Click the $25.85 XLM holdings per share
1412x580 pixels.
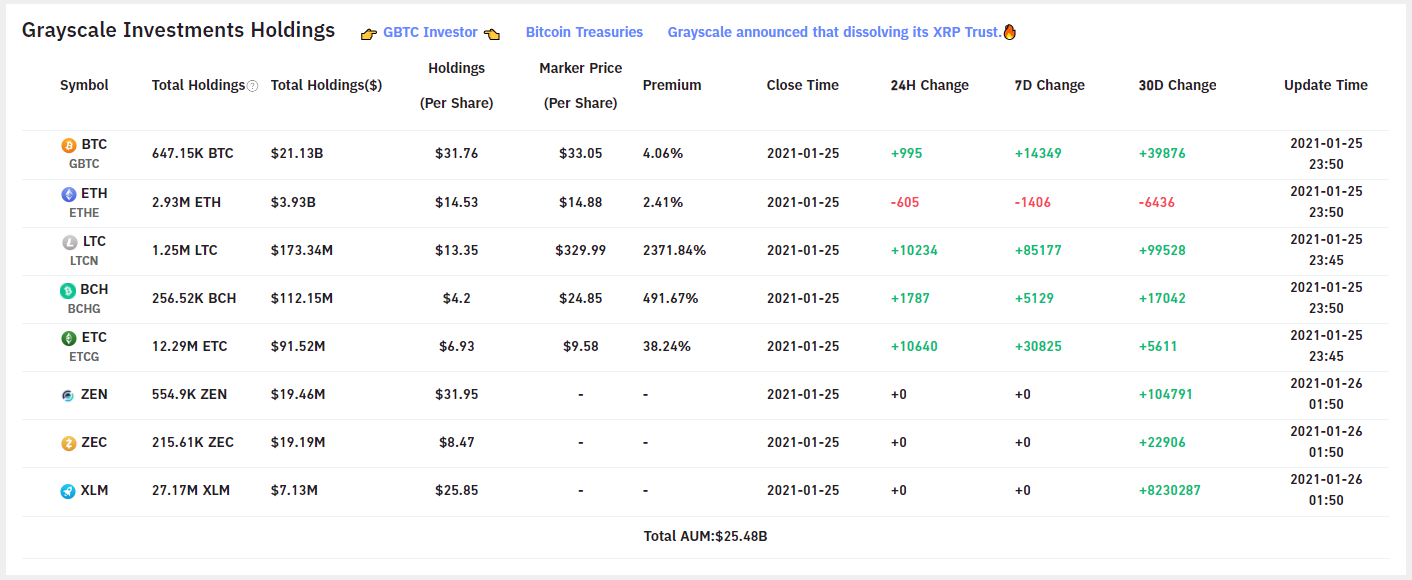point(457,490)
